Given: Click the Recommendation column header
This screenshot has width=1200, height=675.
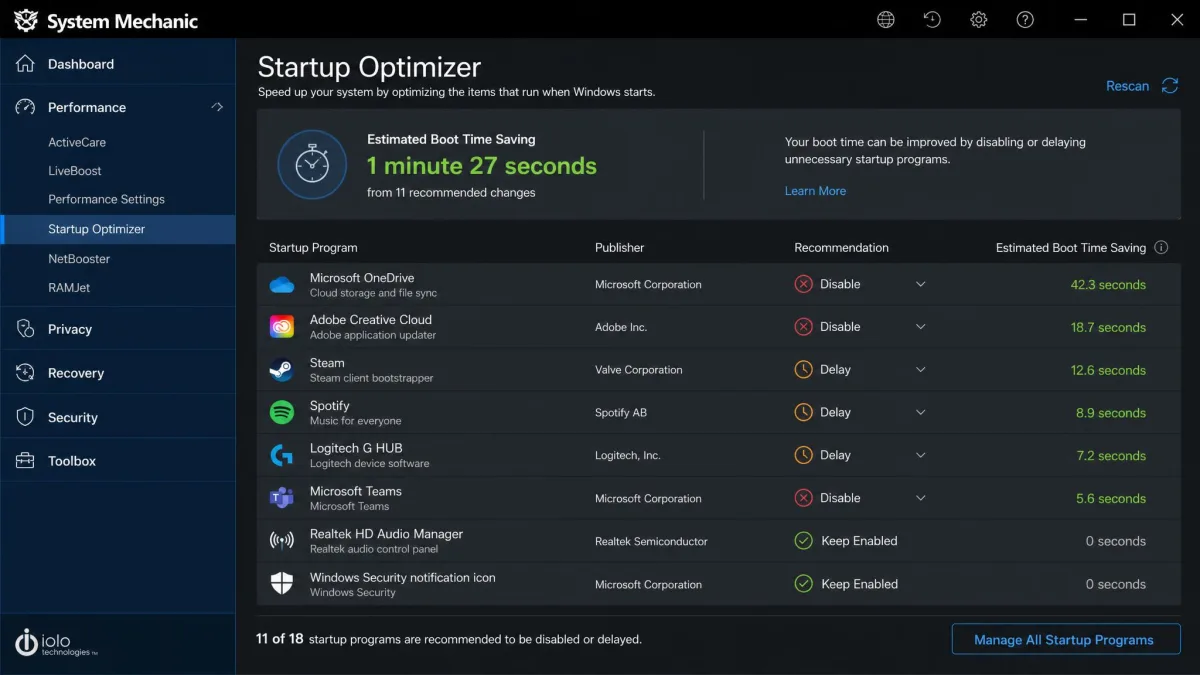Looking at the screenshot, I should point(841,248).
